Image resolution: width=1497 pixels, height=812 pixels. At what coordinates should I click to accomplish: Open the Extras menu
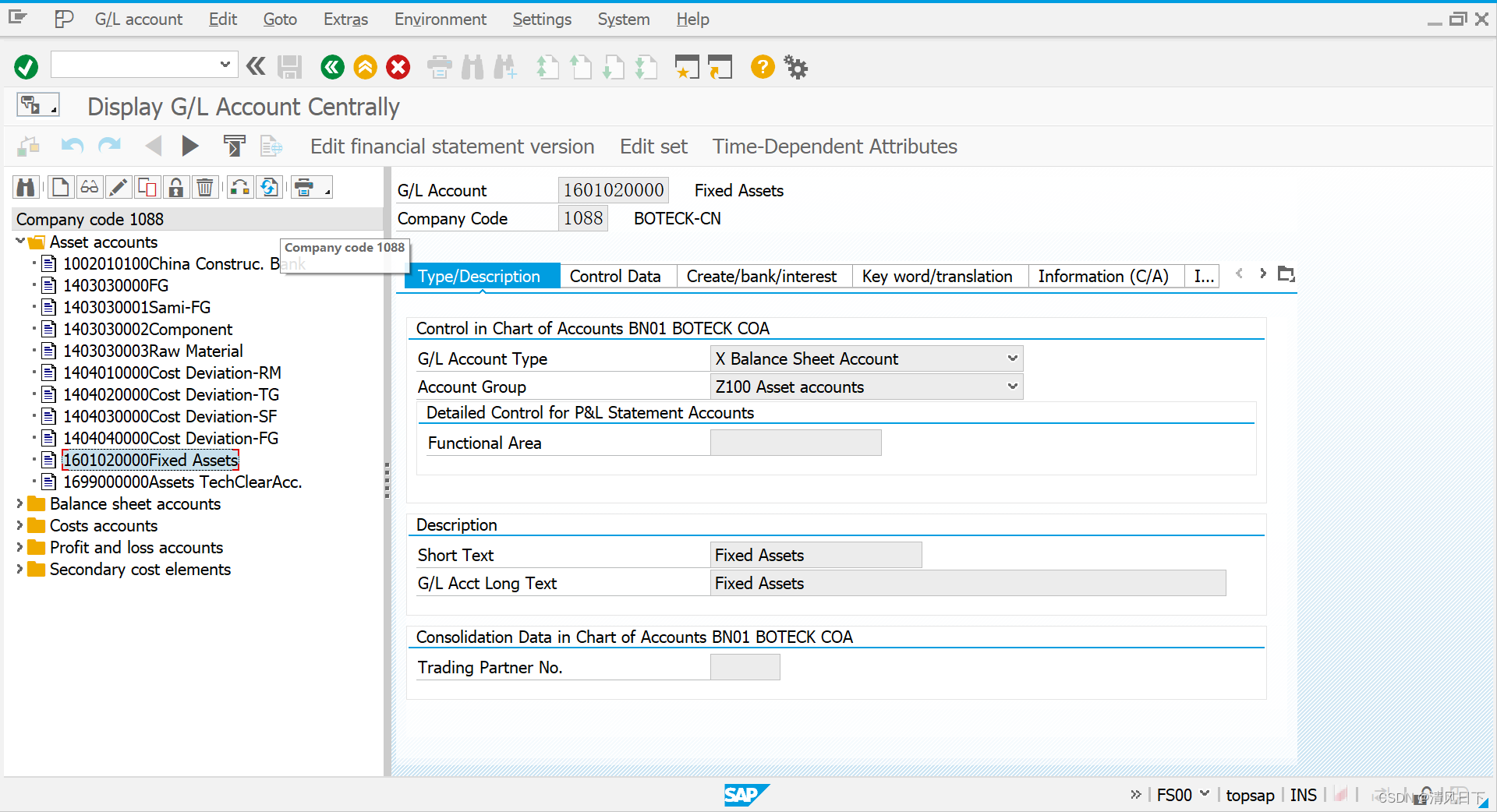point(345,19)
